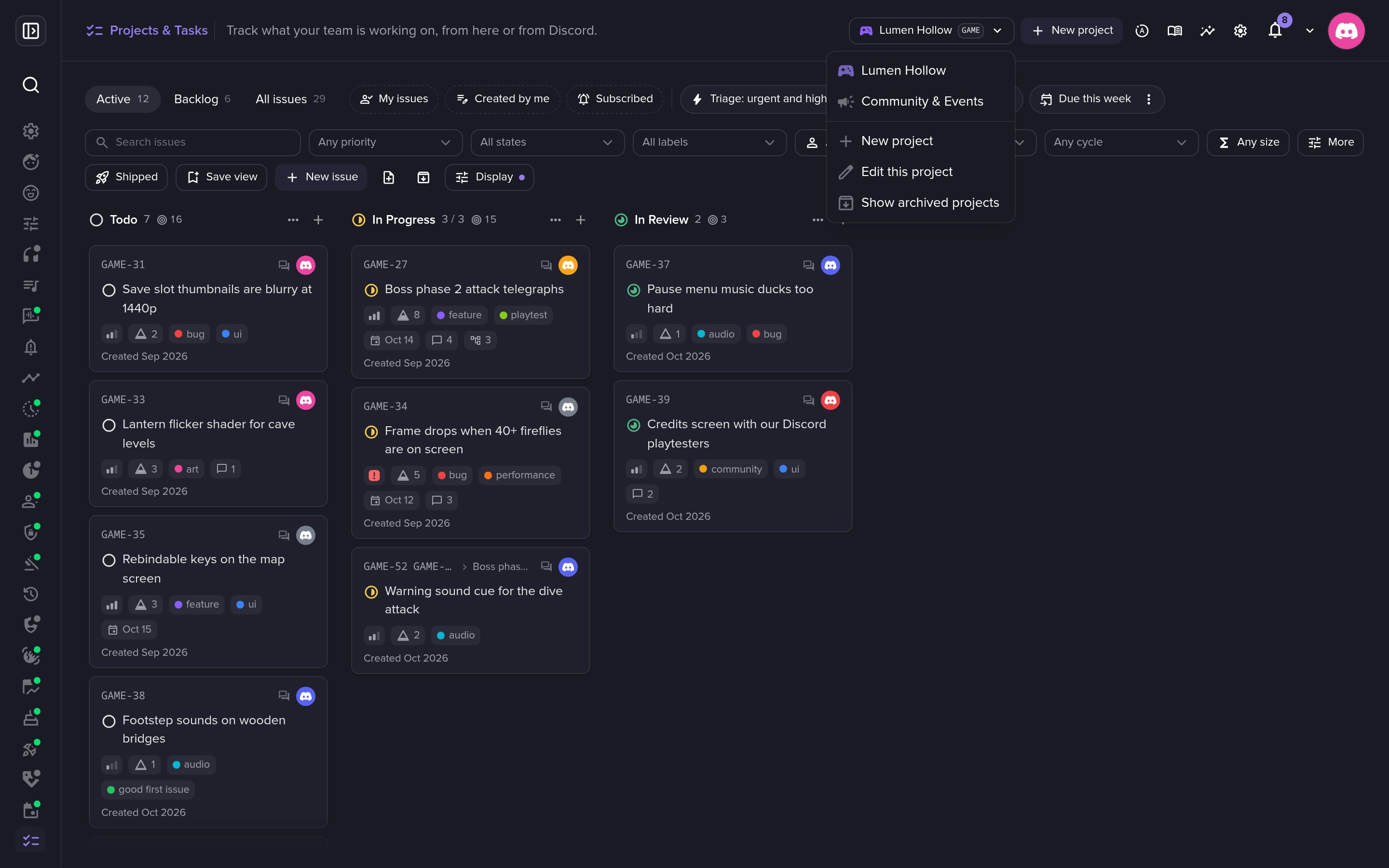Click the New issue button
The image size is (1389, 868).
click(x=321, y=177)
